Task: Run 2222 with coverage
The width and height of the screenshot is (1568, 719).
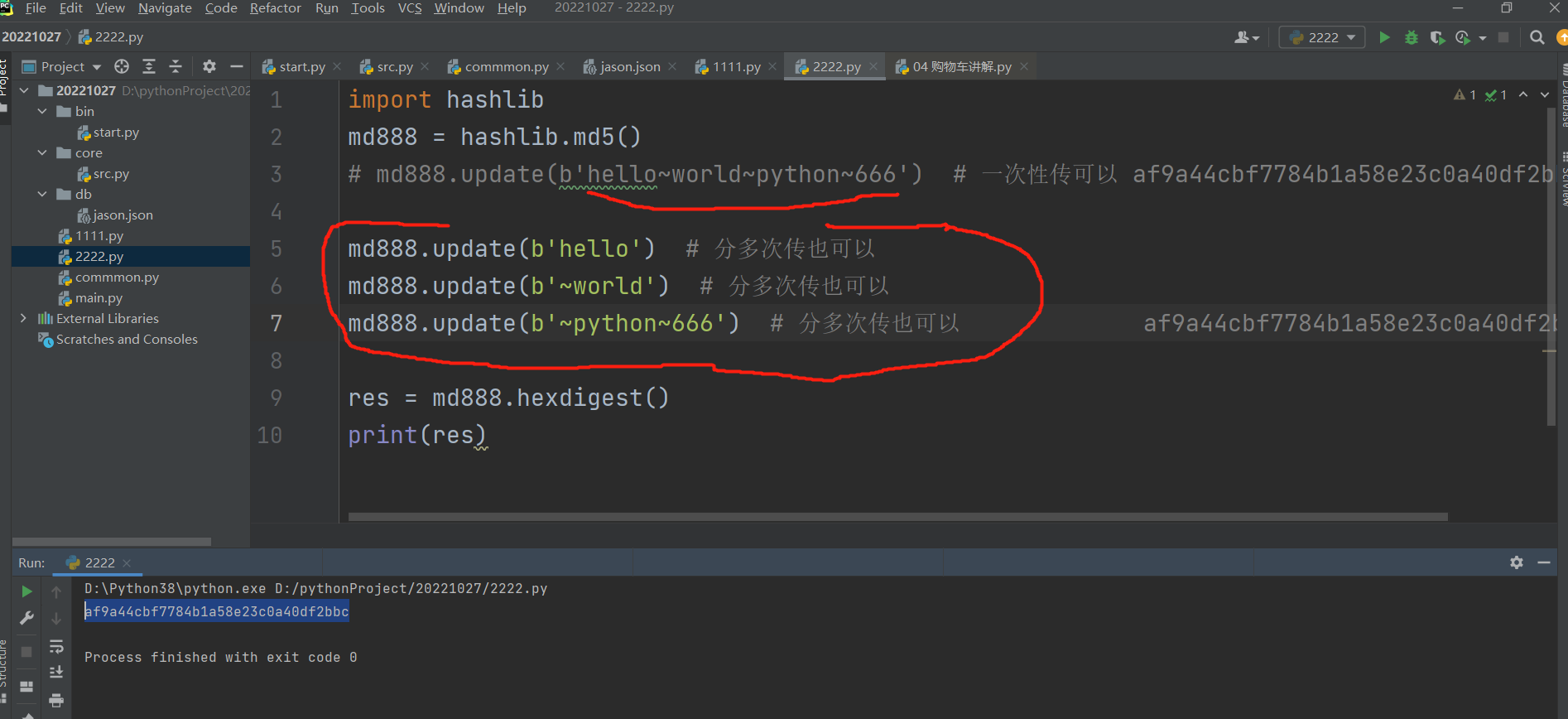Action: [1437, 37]
